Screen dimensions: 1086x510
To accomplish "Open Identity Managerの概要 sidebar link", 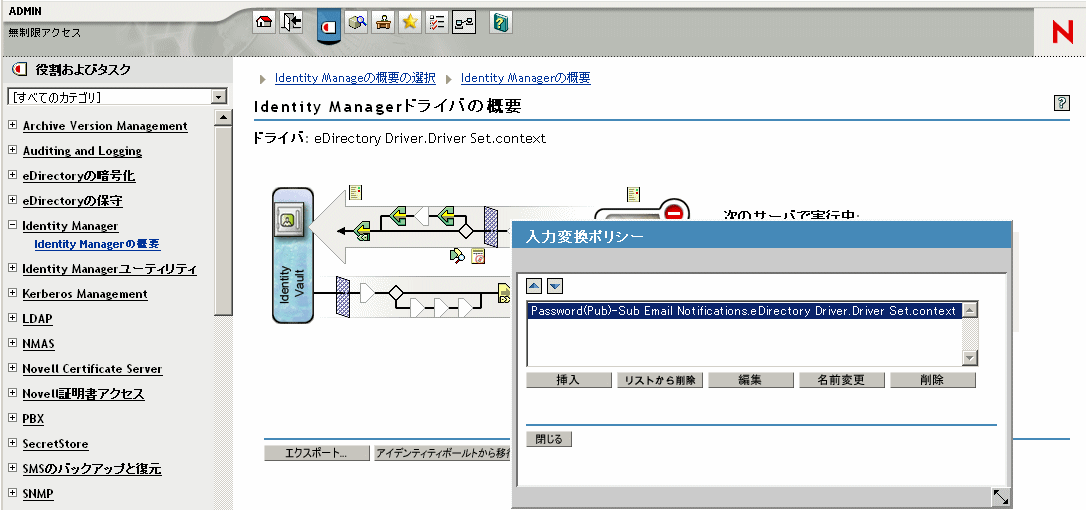I will [x=98, y=244].
